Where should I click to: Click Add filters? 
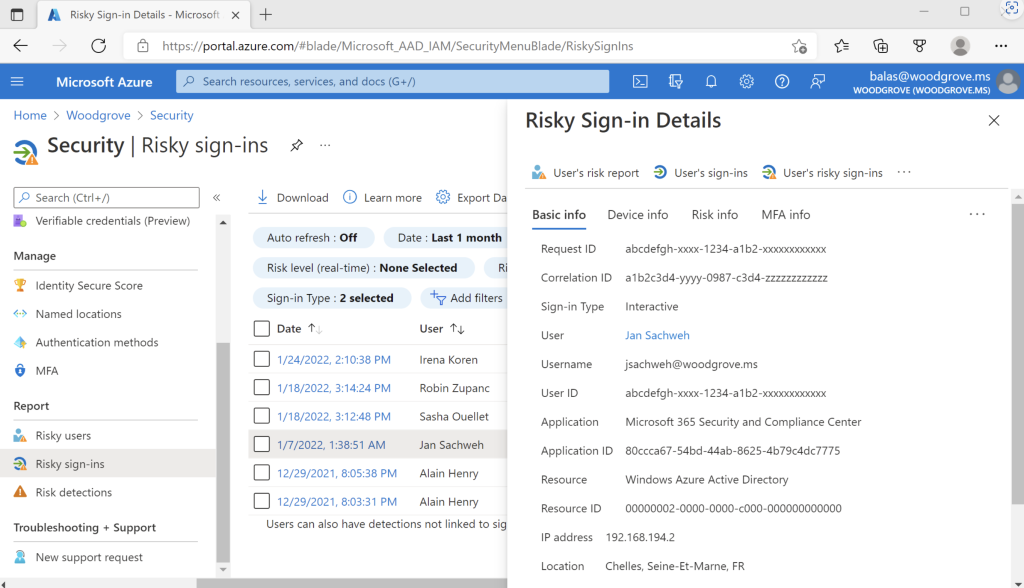464,298
